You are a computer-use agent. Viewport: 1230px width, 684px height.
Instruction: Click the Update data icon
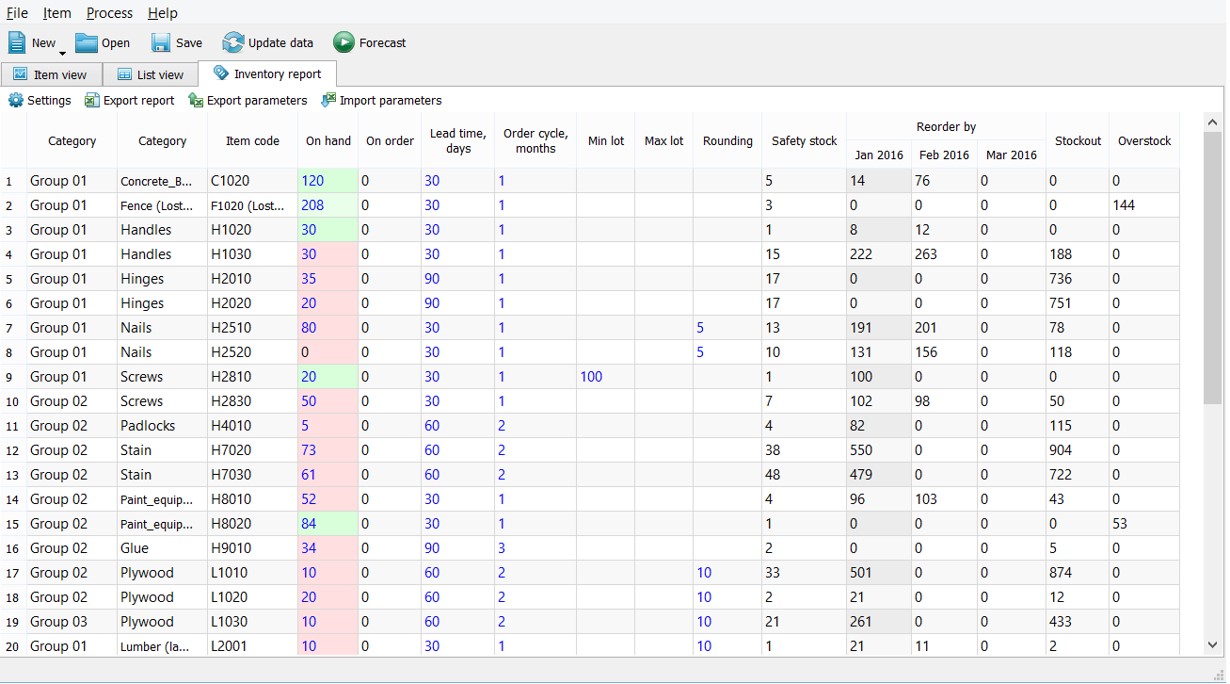coord(233,43)
